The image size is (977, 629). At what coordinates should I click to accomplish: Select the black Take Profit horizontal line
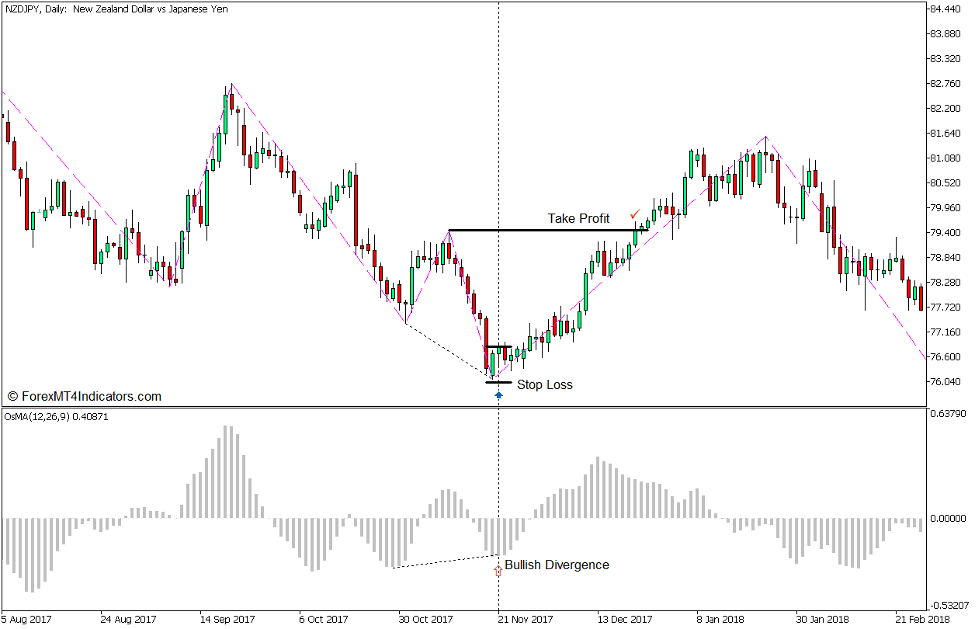click(x=540, y=227)
